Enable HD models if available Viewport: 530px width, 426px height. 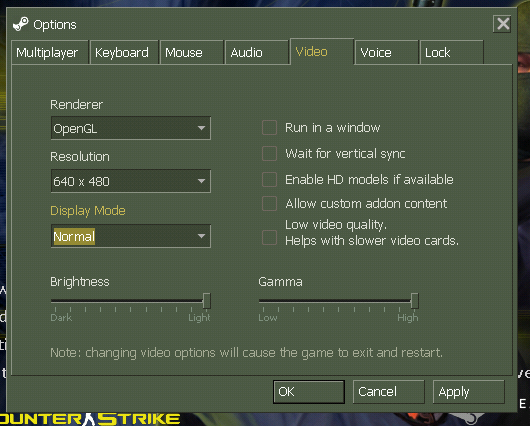click(x=269, y=180)
